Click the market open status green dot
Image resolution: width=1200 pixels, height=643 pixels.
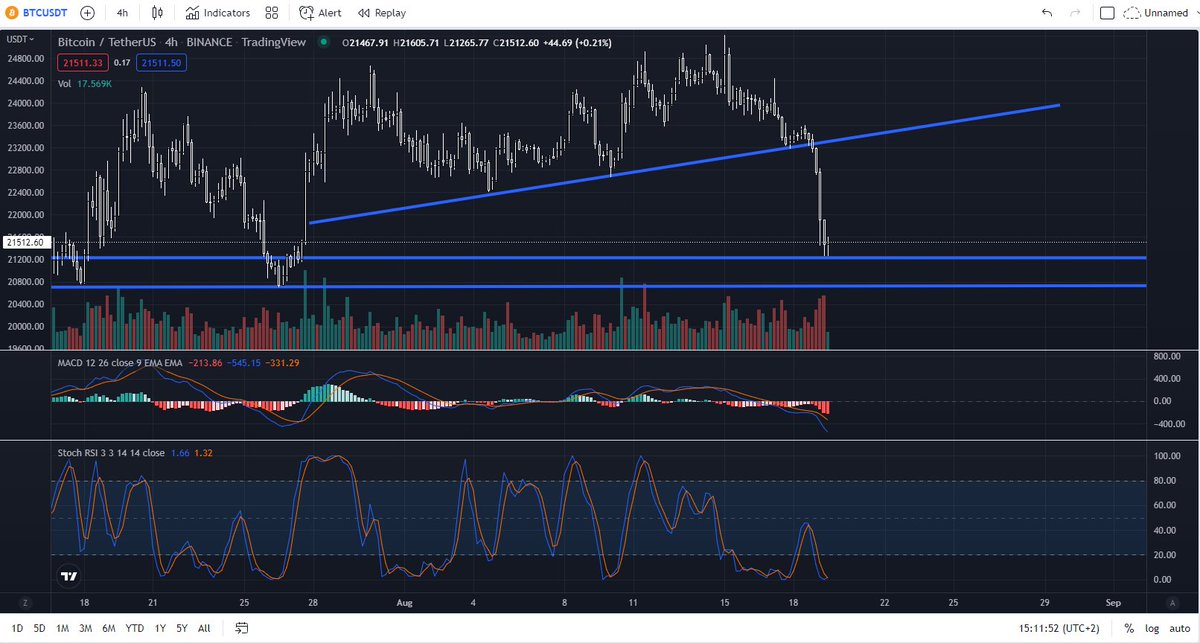[x=323, y=43]
